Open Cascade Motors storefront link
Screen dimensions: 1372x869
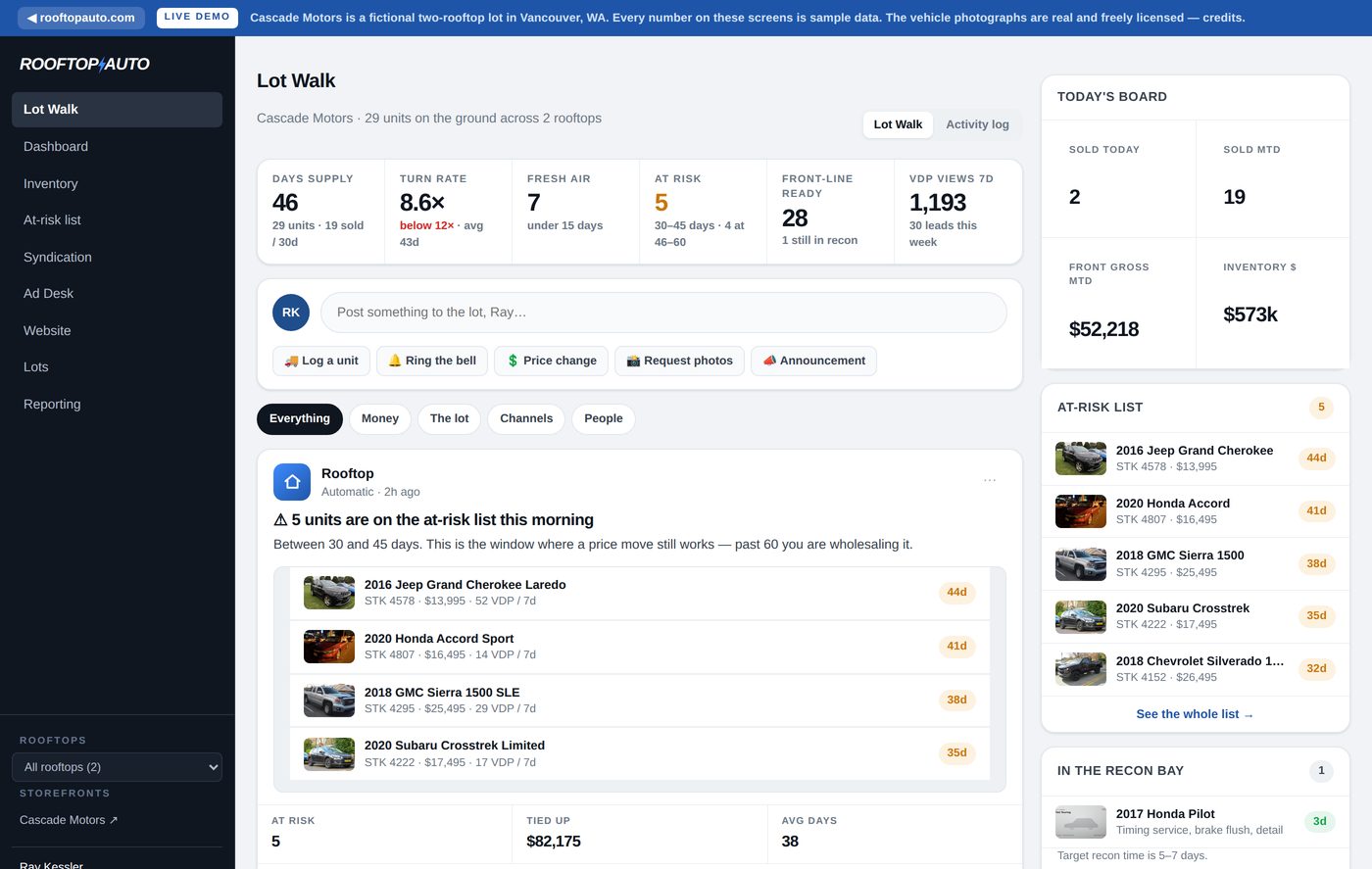69,820
